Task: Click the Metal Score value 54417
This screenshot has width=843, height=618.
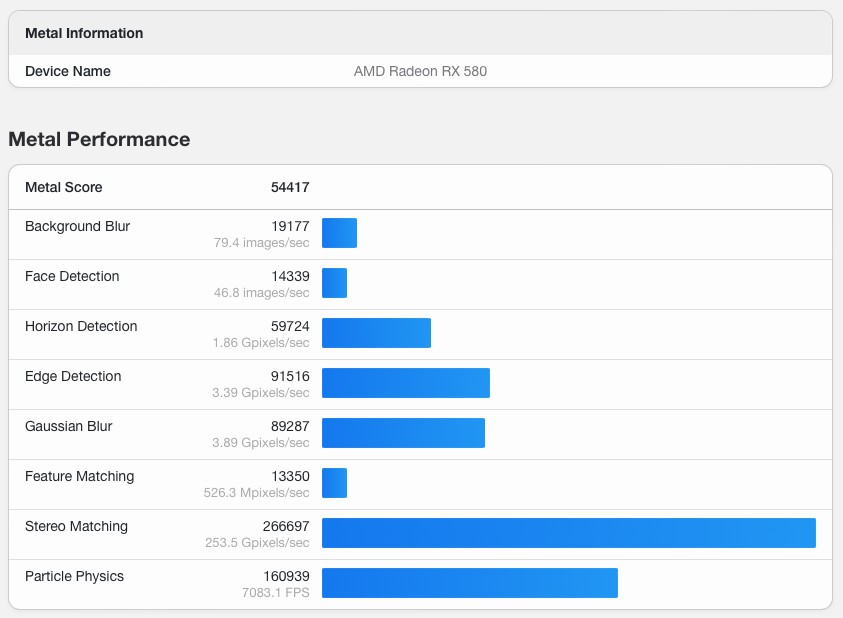Action: pos(290,187)
